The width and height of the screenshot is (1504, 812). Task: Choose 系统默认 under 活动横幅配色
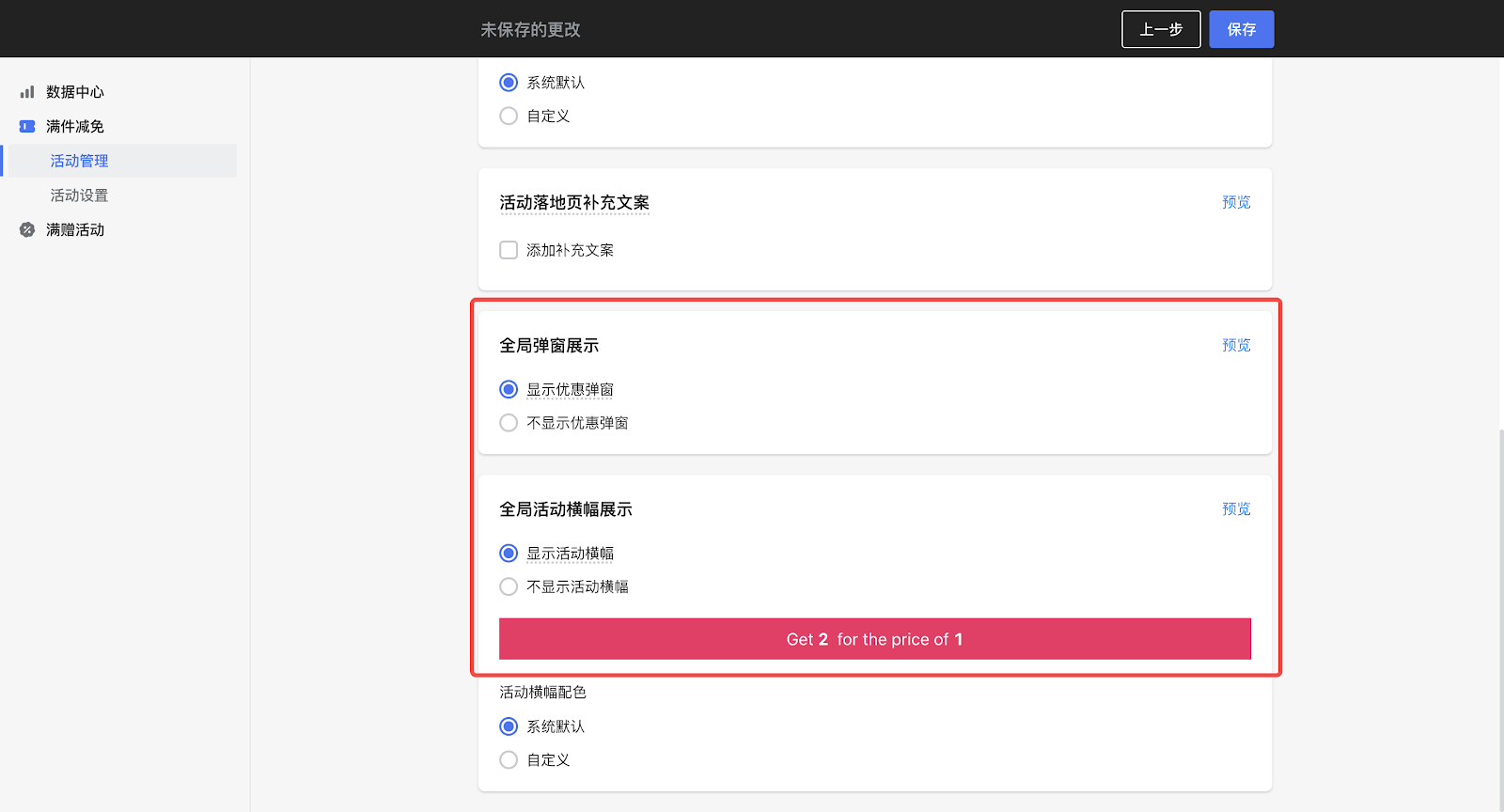click(x=509, y=726)
